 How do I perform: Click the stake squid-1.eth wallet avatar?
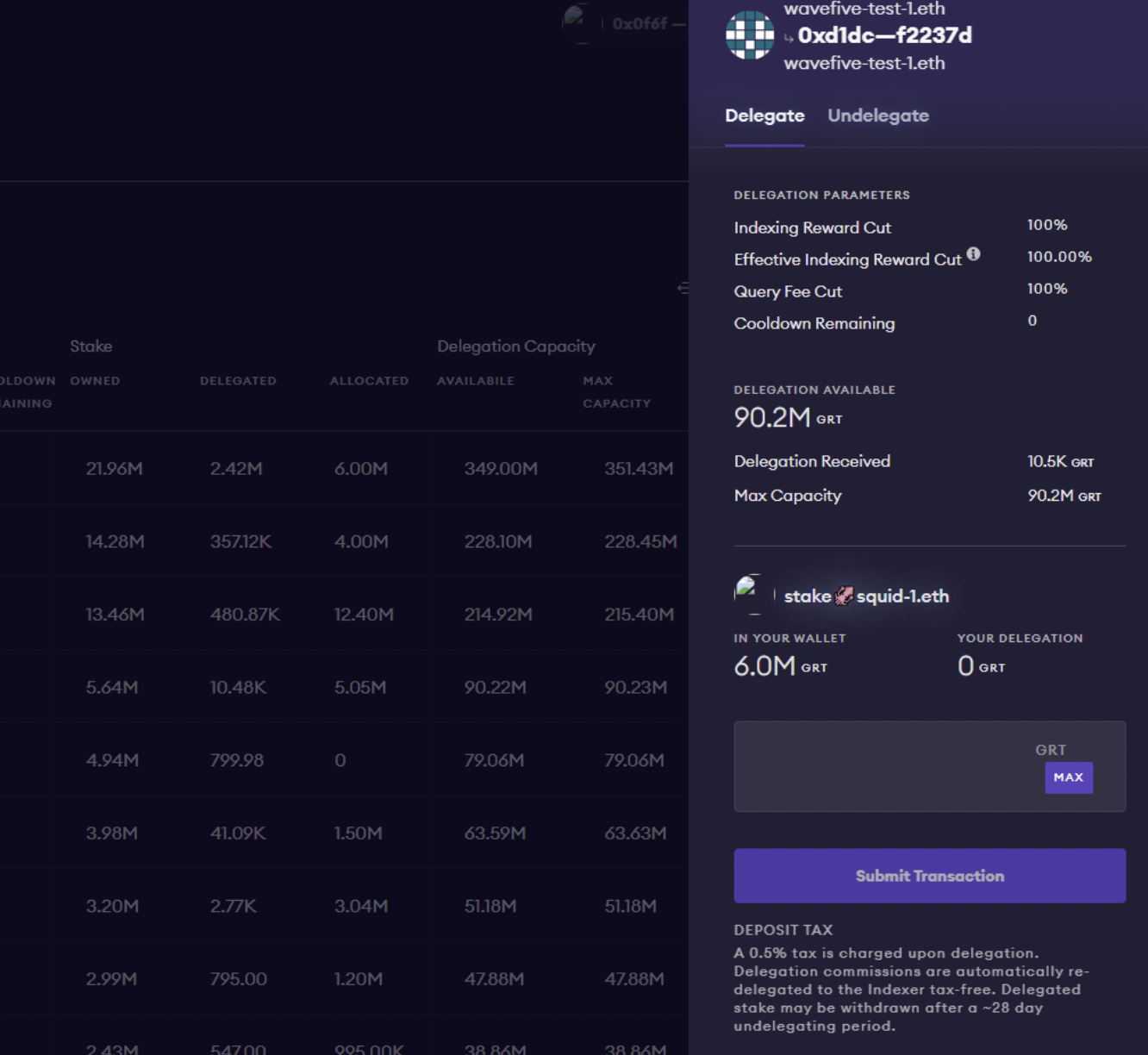click(x=750, y=594)
